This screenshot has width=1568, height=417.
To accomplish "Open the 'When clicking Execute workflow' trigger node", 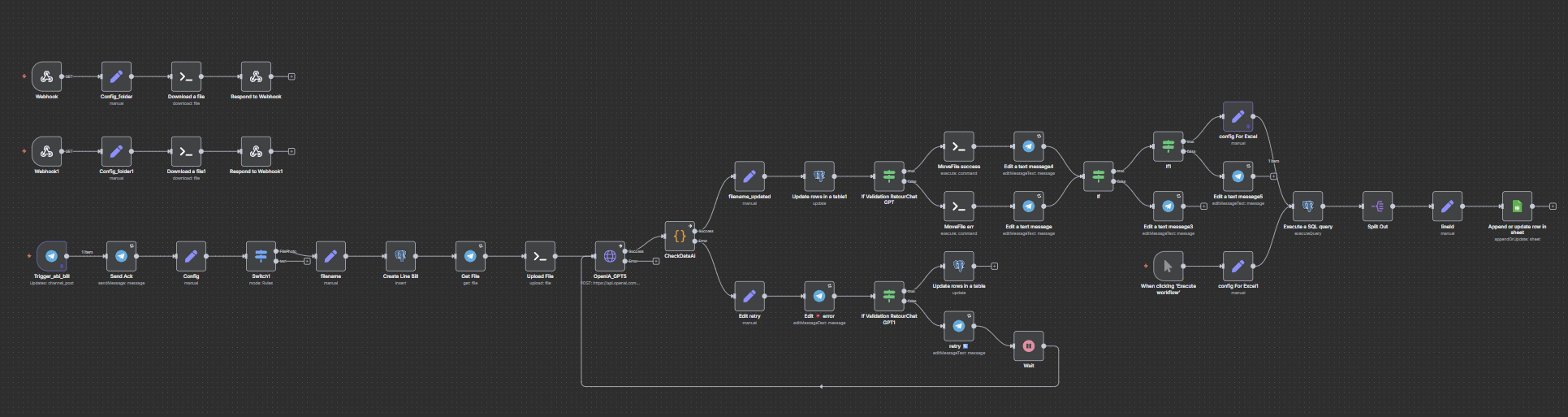I will pos(1168,267).
